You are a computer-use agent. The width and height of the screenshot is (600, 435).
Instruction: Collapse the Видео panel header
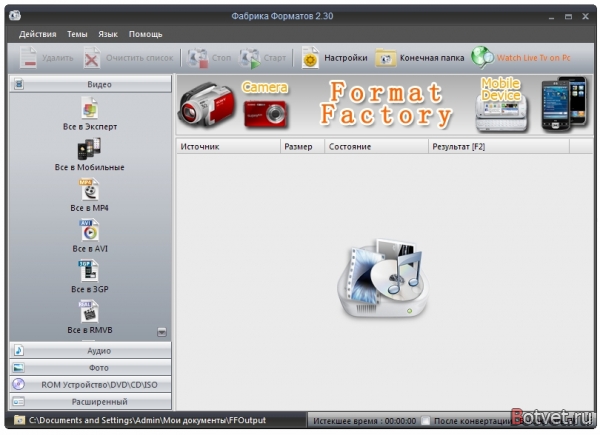(x=91, y=84)
